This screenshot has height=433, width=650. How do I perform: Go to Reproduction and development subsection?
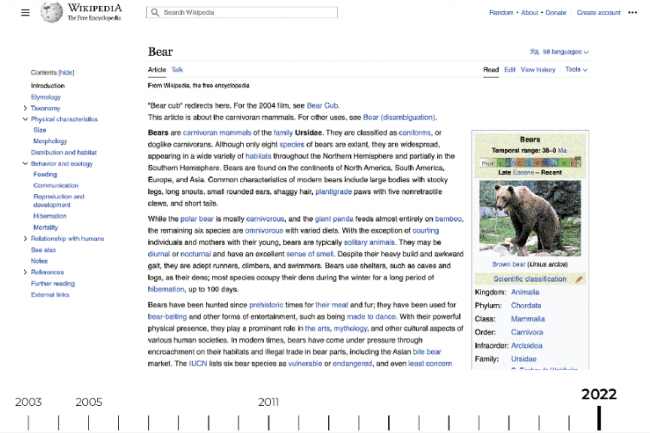tap(59, 201)
